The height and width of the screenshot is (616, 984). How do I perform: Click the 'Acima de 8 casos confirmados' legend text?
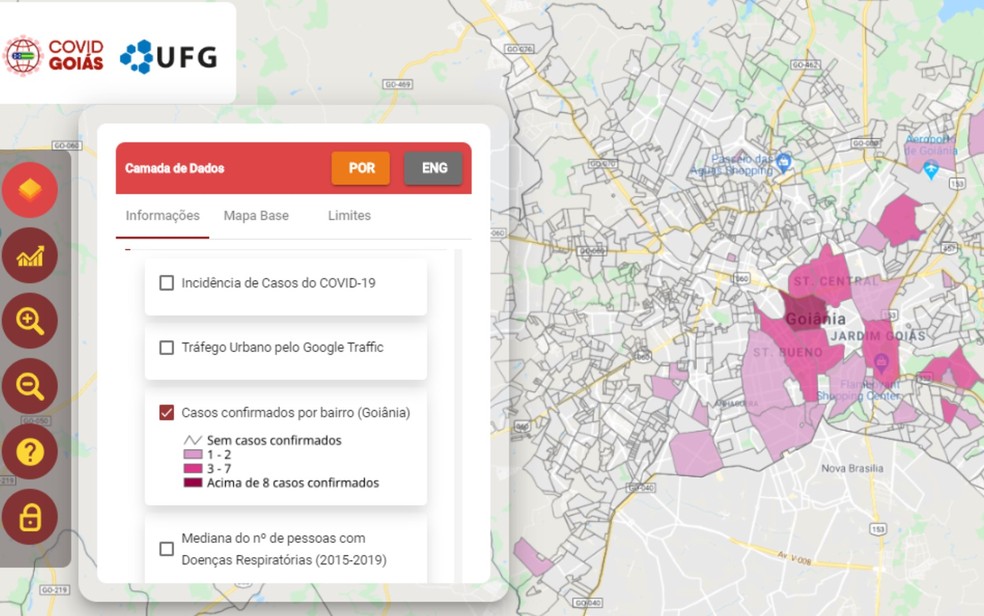click(x=293, y=483)
